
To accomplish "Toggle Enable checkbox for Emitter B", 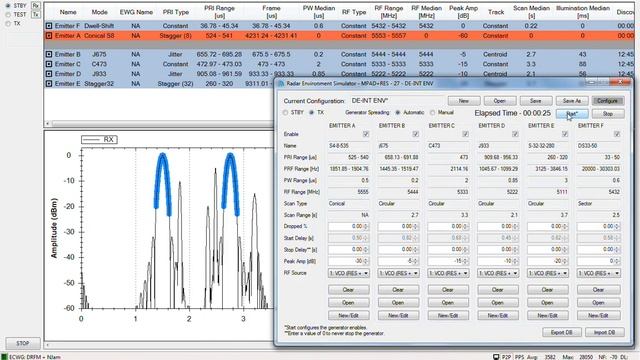I will tap(416, 134).
